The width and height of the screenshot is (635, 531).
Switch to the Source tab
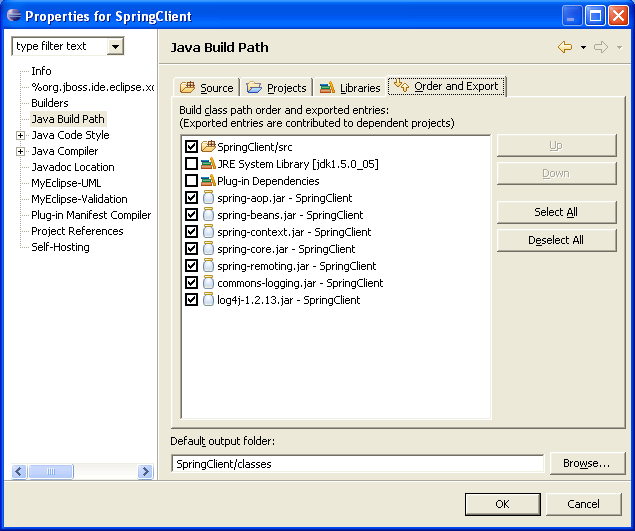(x=207, y=87)
